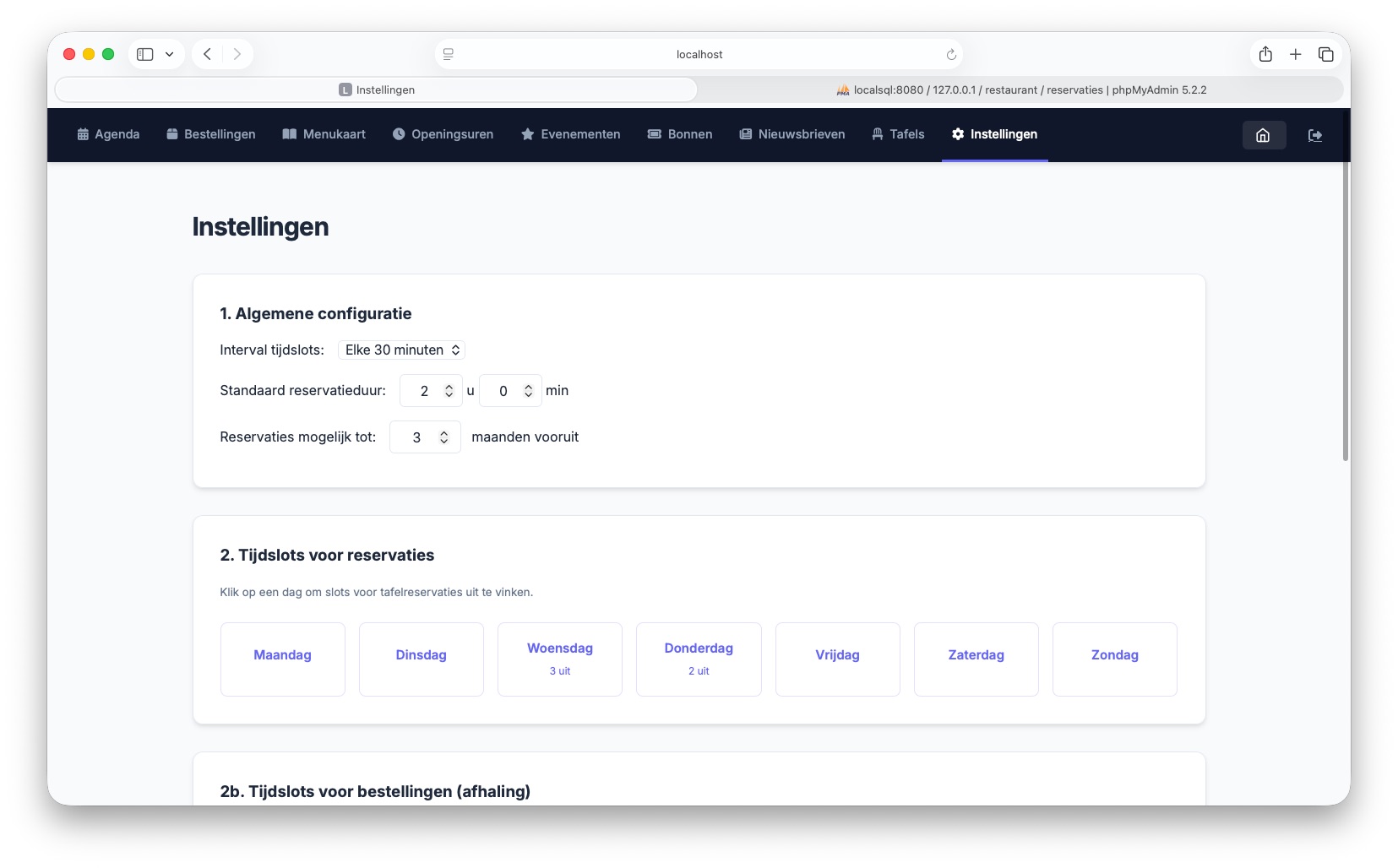Click the Instellingen gear icon
The height and width of the screenshot is (868, 1398).
tap(958, 134)
